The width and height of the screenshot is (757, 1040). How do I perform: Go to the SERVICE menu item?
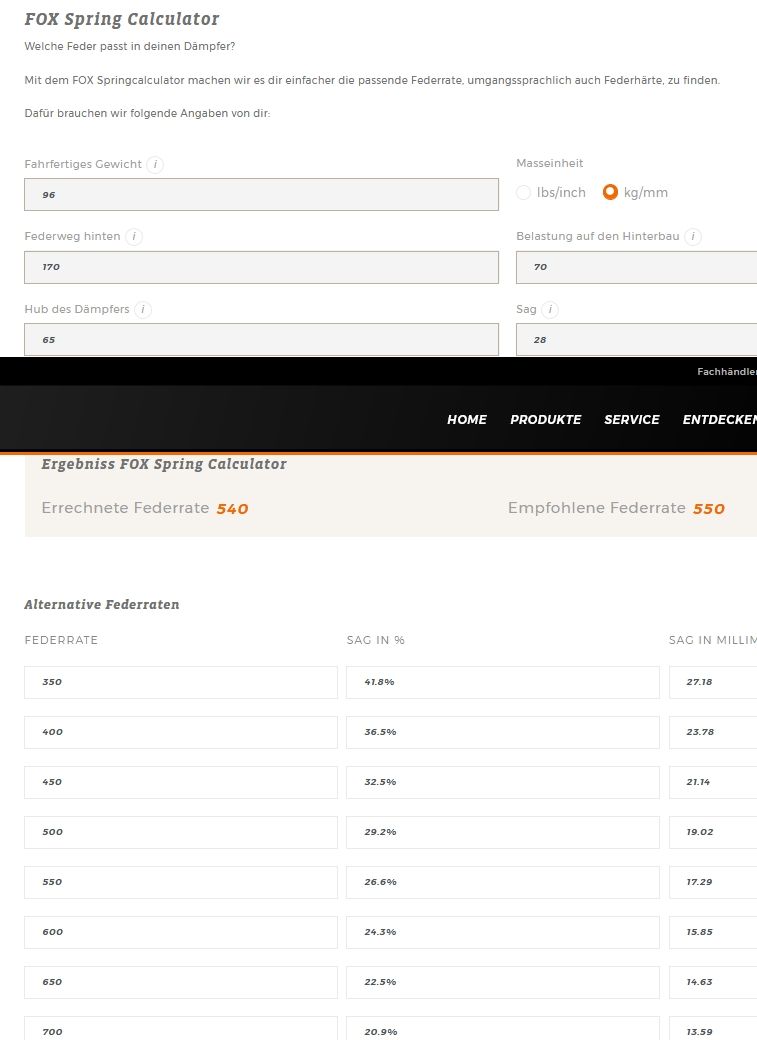click(x=631, y=420)
